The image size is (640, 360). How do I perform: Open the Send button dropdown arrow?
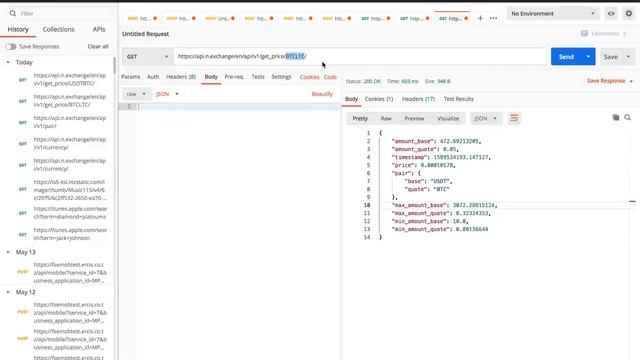(588, 56)
